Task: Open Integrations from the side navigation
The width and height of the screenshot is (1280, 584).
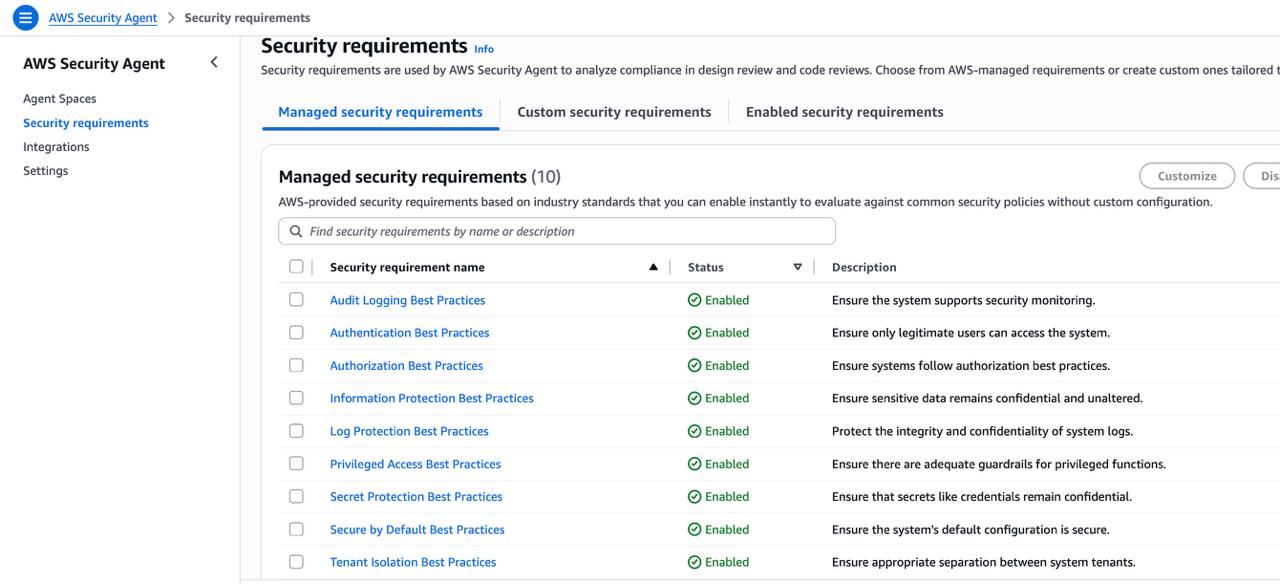Action: pos(56,147)
